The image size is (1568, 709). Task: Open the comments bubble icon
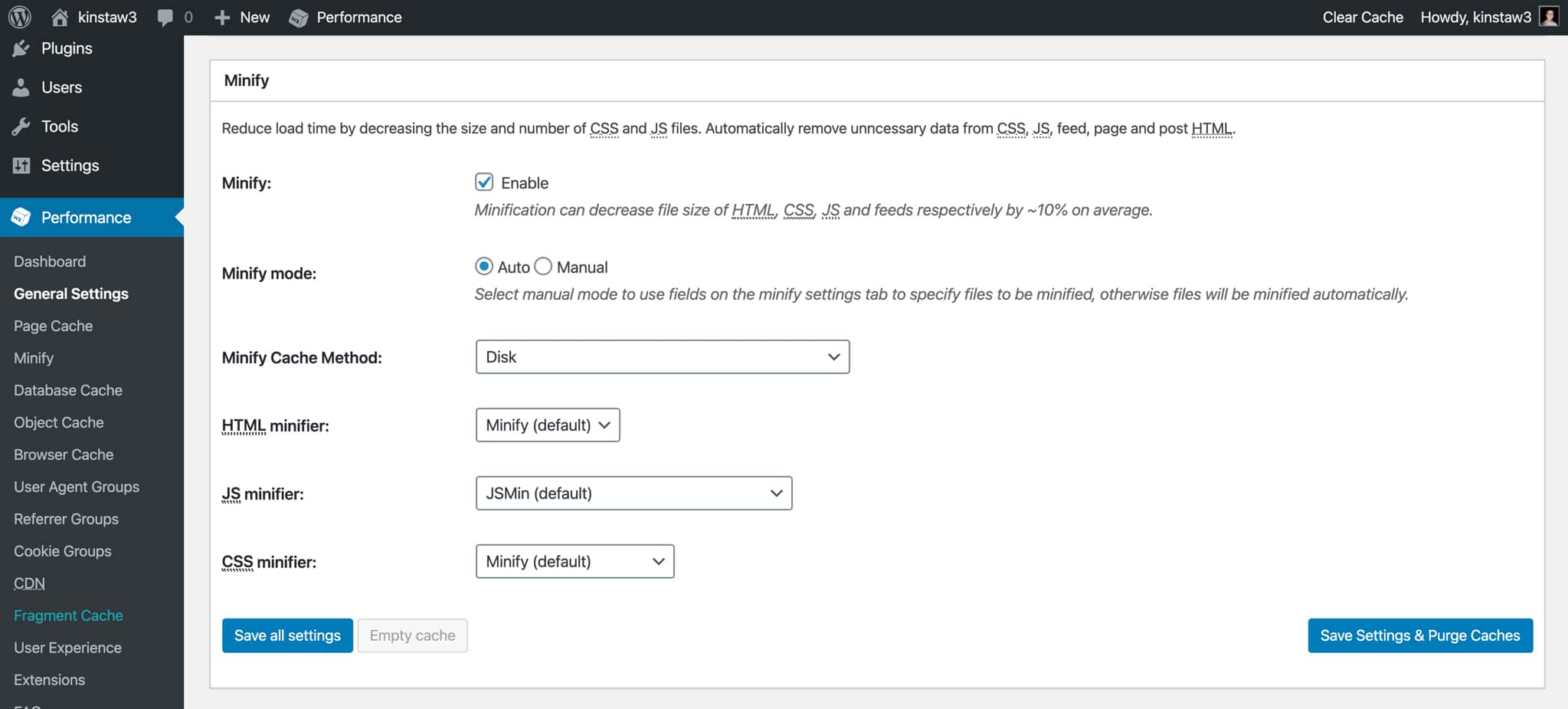pos(165,17)
